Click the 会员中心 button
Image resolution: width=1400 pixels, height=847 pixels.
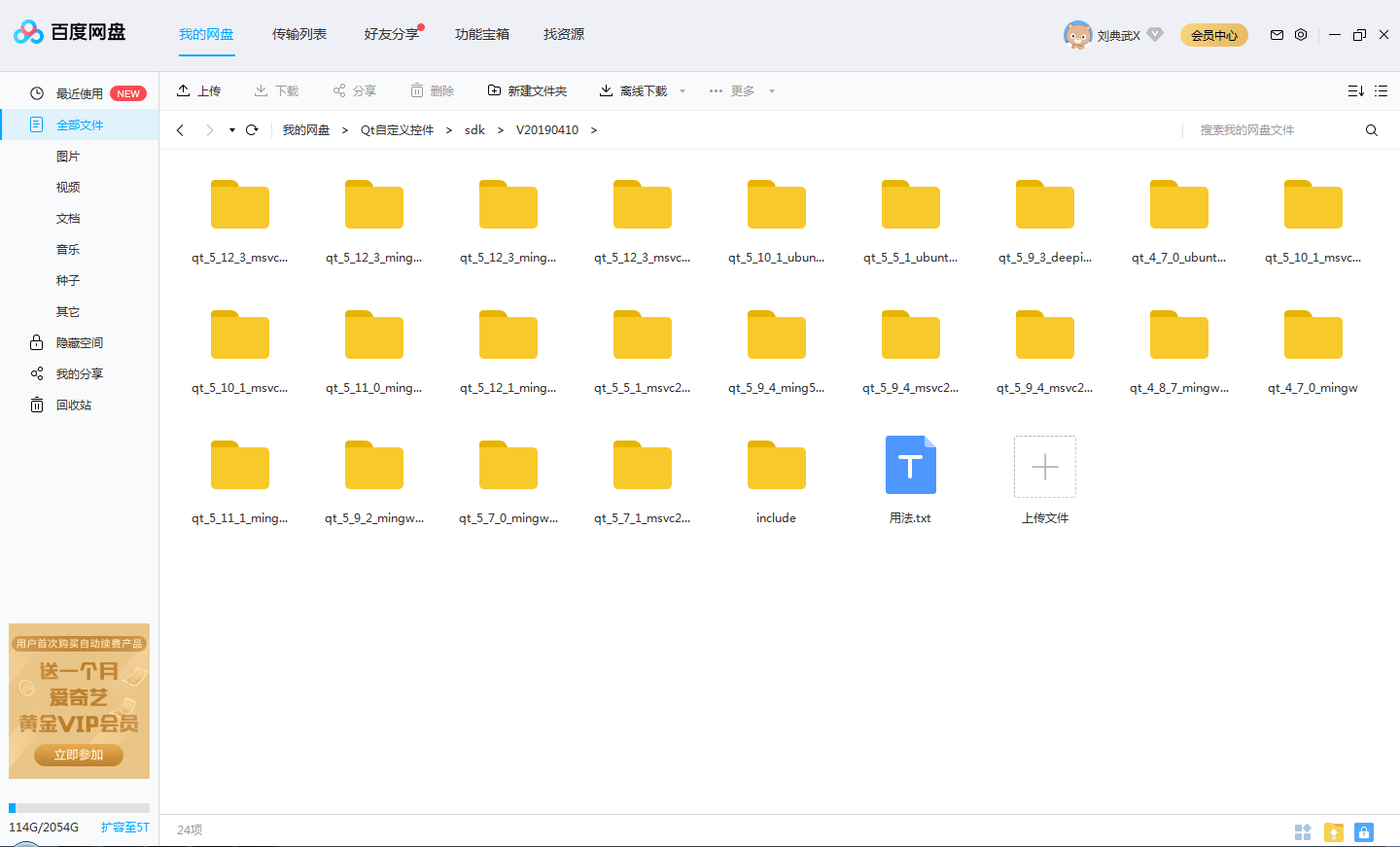[x=1214, y=35]
